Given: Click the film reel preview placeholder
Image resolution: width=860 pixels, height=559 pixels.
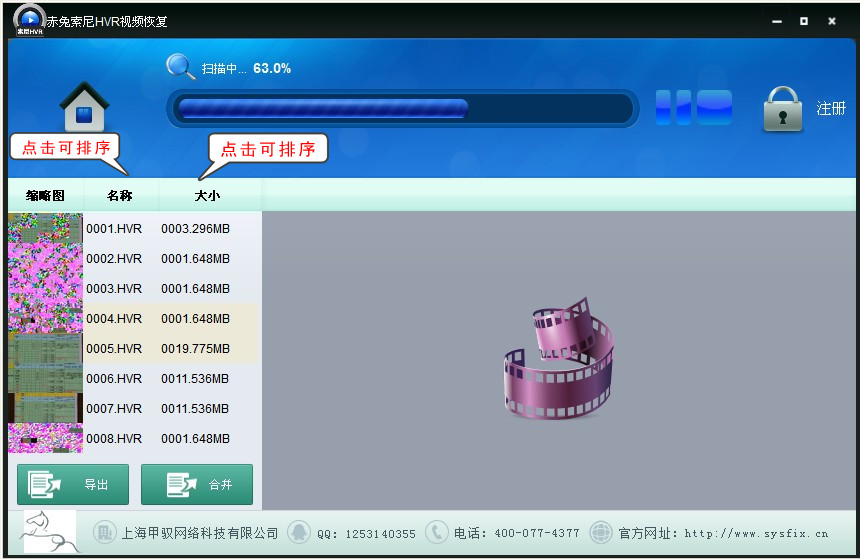Looking at the screenshot, I should pyautogui.click(x=559, y=359).
